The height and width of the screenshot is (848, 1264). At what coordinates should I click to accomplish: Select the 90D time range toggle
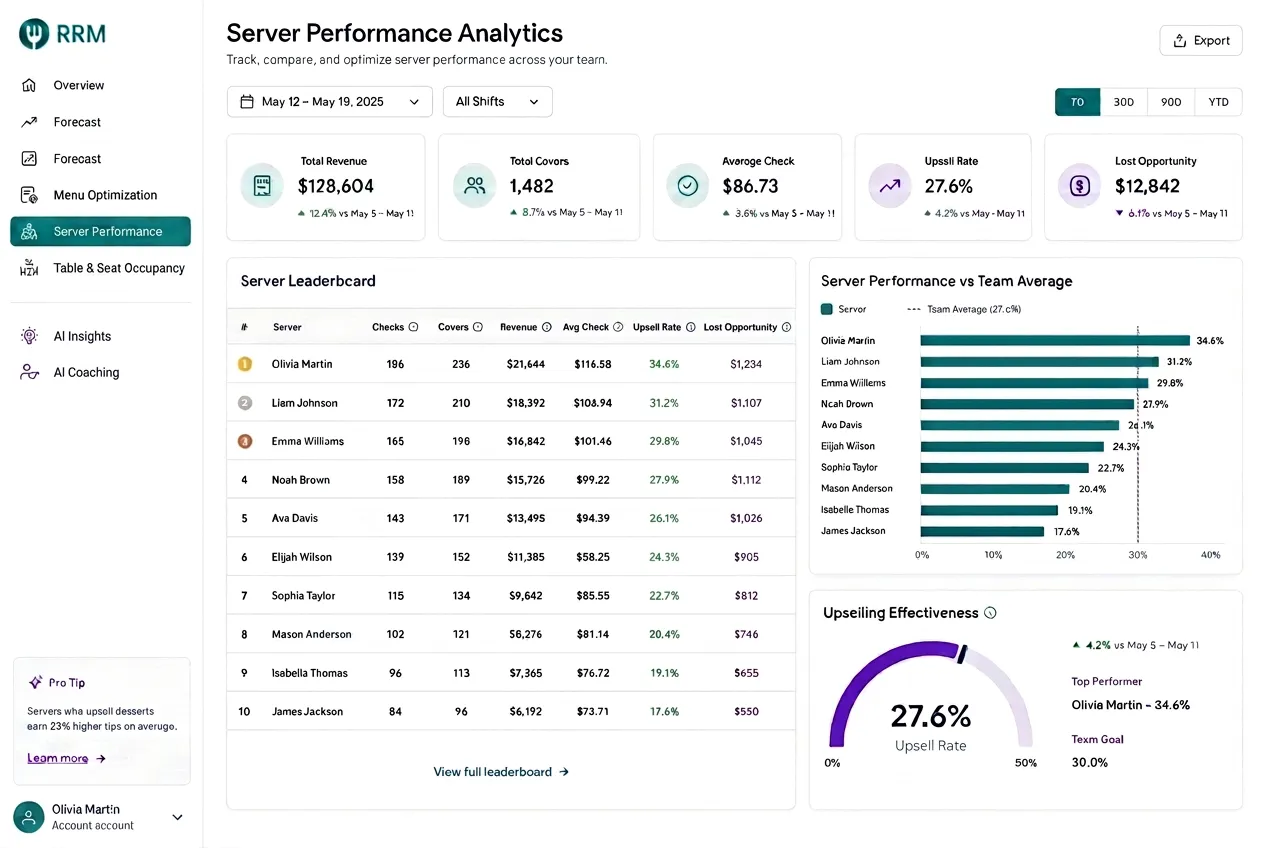coord(1171,102)
